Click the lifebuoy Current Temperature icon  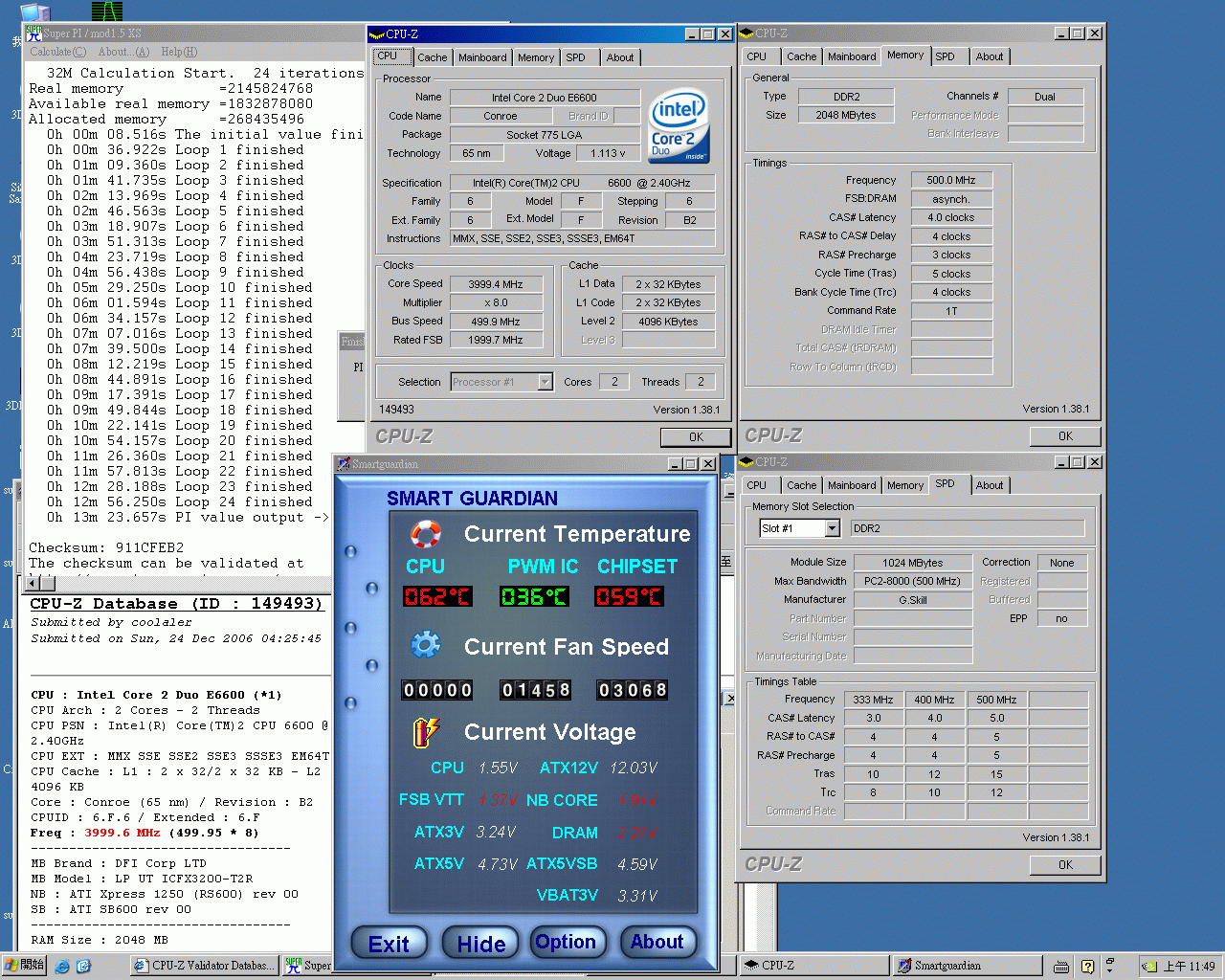point(426,534)
